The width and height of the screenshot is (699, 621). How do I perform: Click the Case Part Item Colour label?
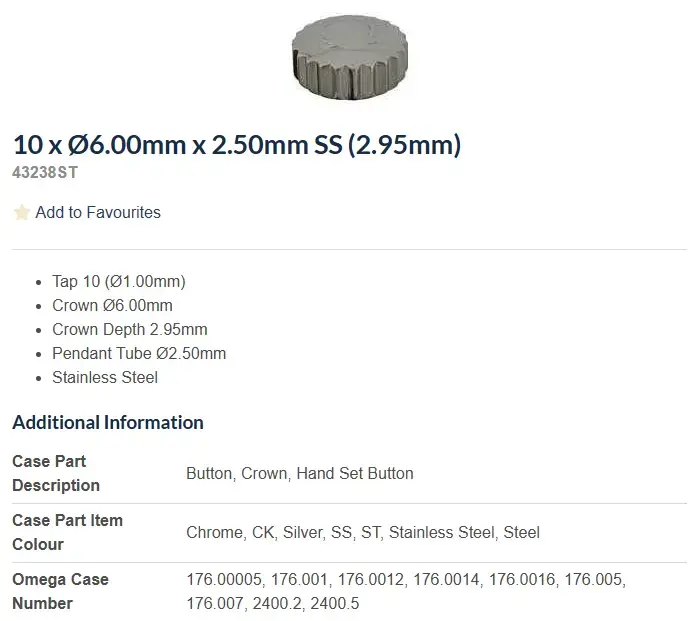67,532
